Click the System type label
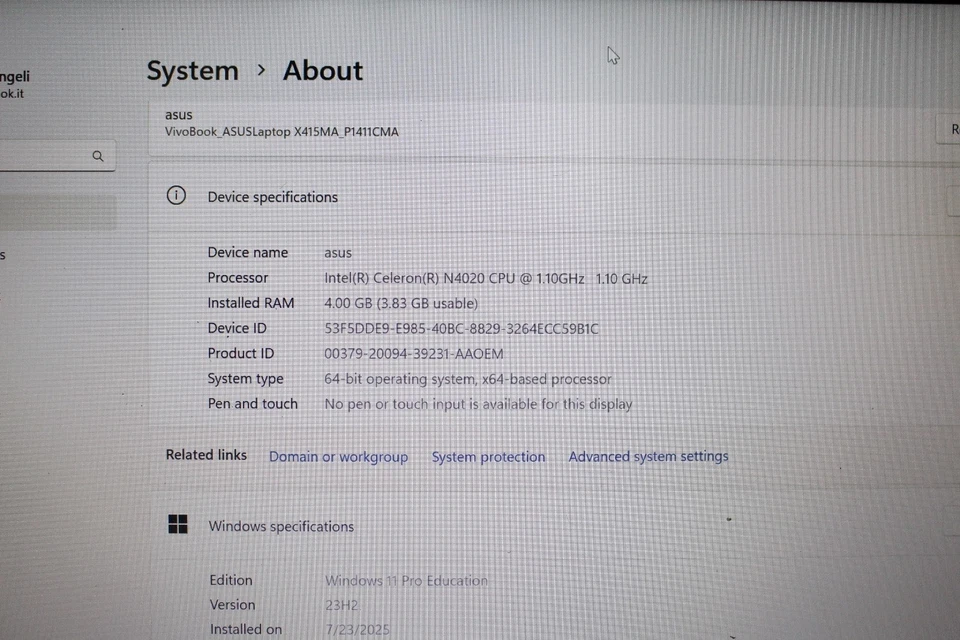This screenshot has width=960, height=640. 246,379
